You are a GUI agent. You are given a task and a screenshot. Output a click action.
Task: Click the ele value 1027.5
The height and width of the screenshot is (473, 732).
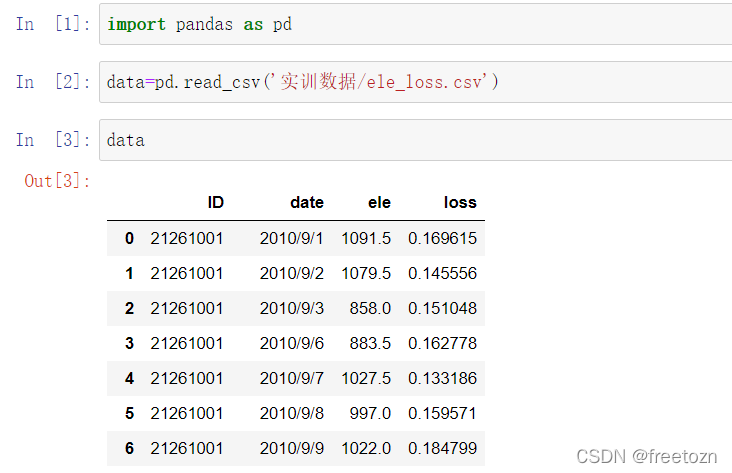point(366,378)
